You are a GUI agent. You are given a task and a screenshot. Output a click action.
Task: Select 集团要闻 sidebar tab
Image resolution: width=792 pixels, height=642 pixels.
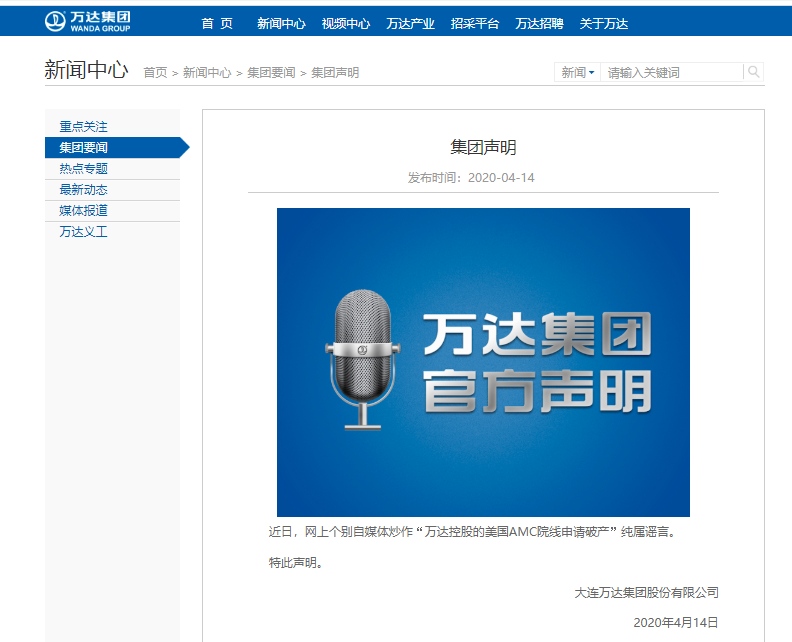[x=83, y=148]
